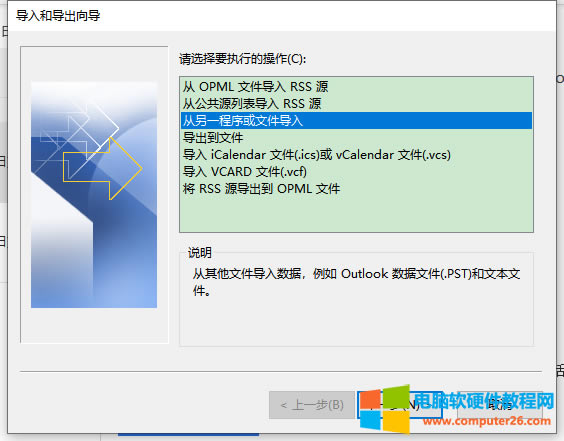This screenshot has width=564, height=441.
Task: Click empty green area below the list items
Action: [356, 214]
